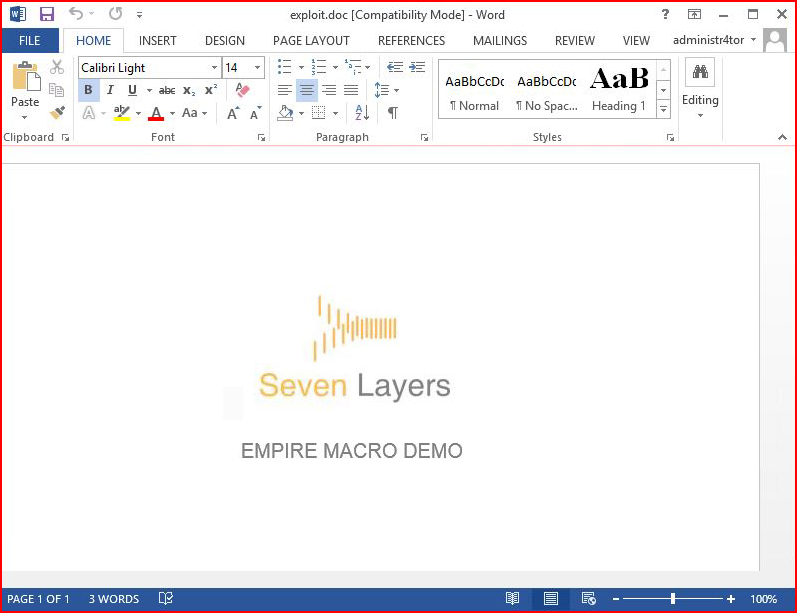Apply red font color
Screen dimensions: 797x613
click(156, 113)
